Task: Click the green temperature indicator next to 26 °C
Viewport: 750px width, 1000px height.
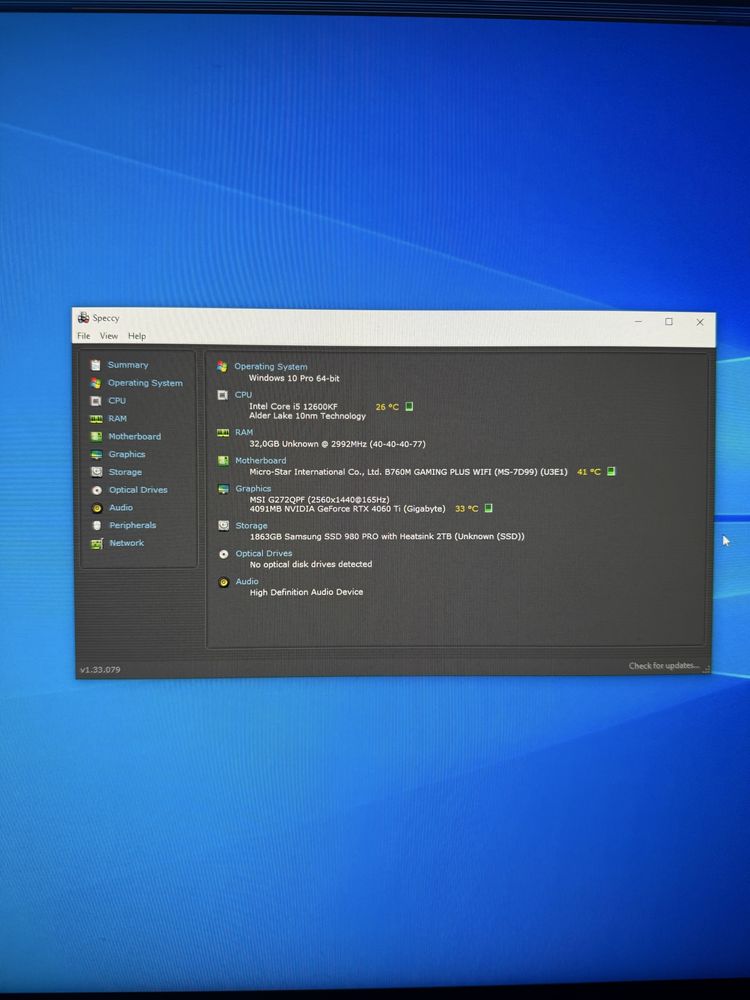Action: coord(409,406)
